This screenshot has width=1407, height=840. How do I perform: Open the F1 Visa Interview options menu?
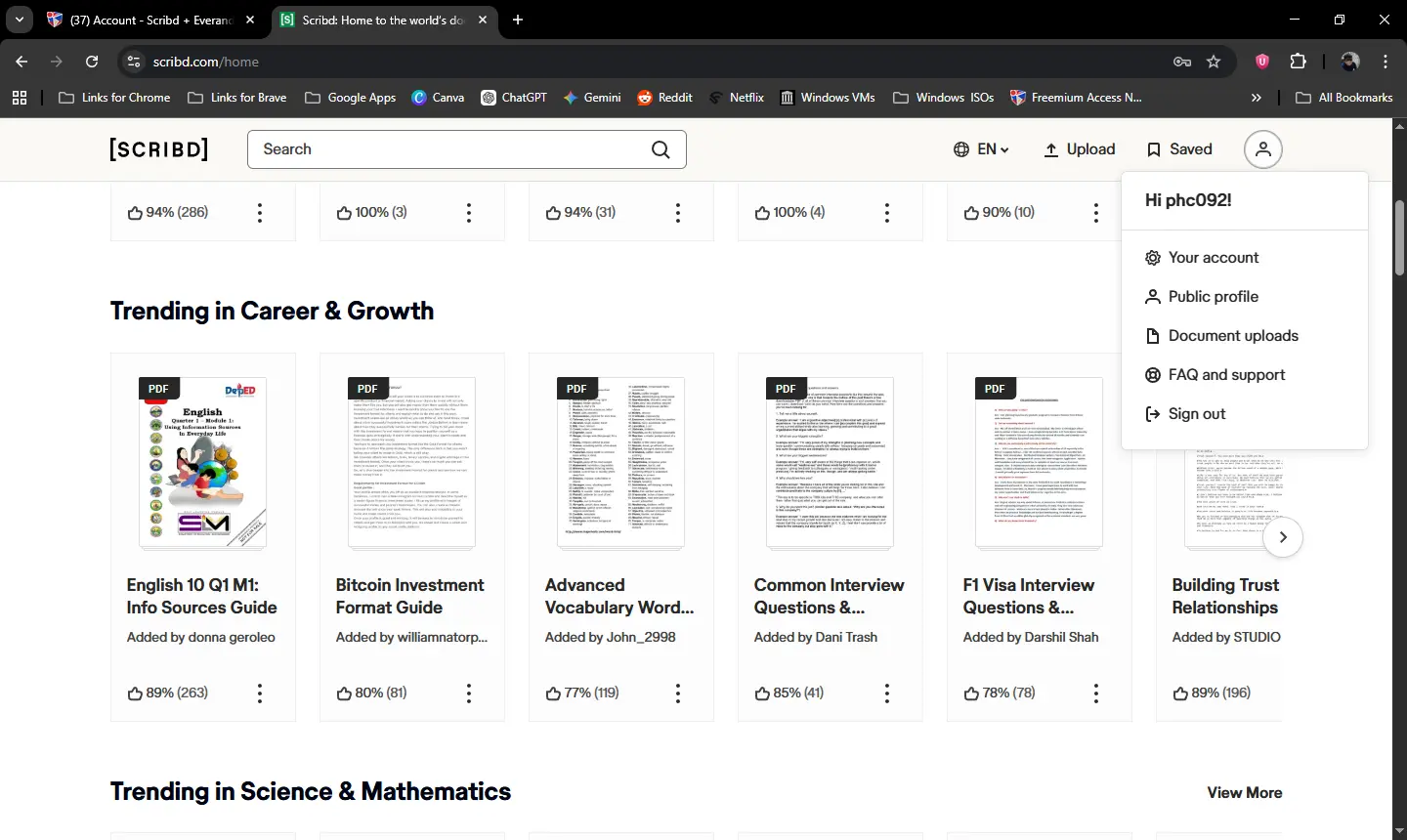[x=1096, y=693]
